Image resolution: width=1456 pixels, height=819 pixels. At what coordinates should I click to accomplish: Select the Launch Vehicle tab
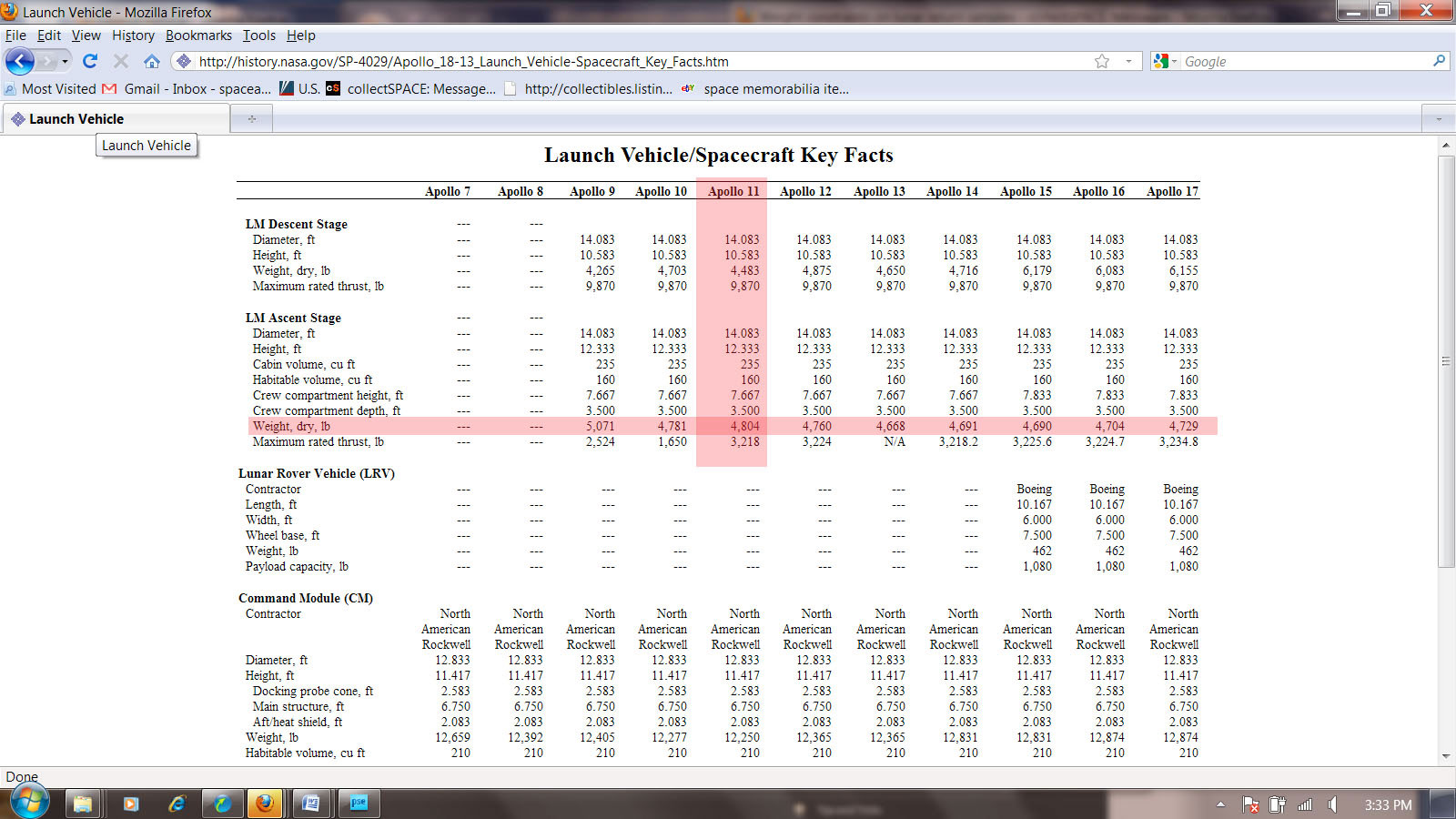pos(116,119)
